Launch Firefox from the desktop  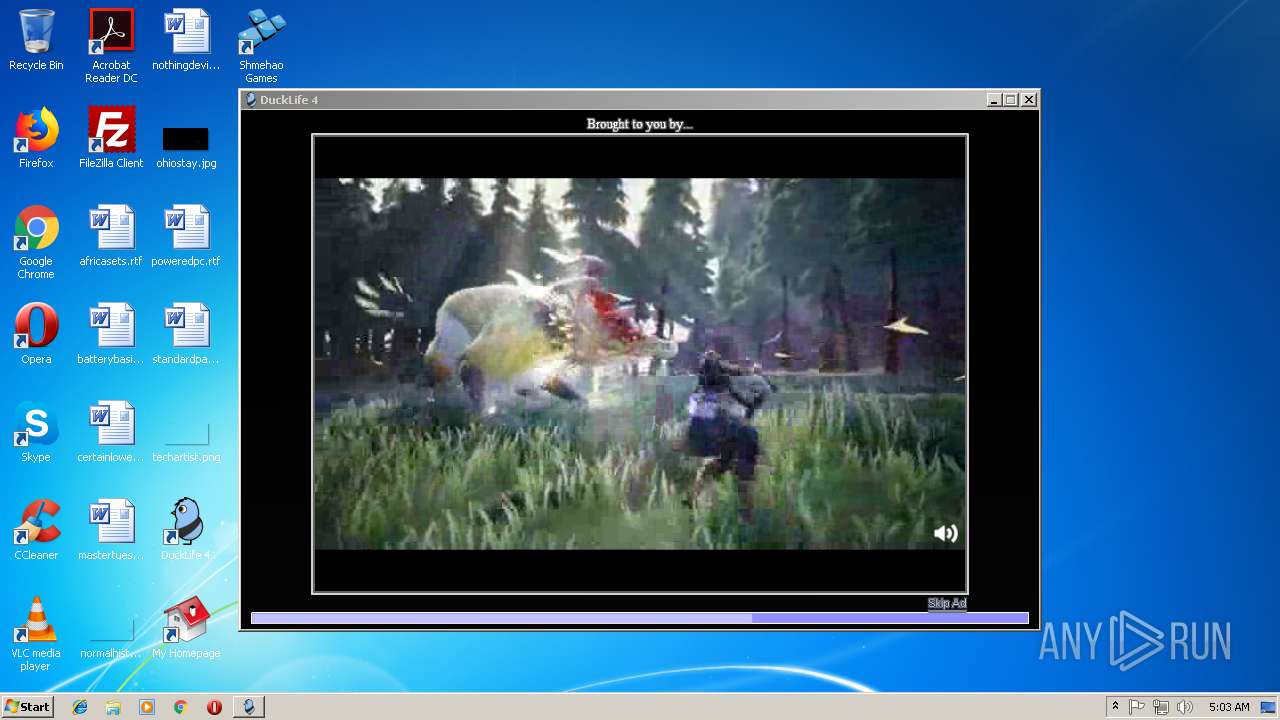pyautogui.click(x=36, y=138)
